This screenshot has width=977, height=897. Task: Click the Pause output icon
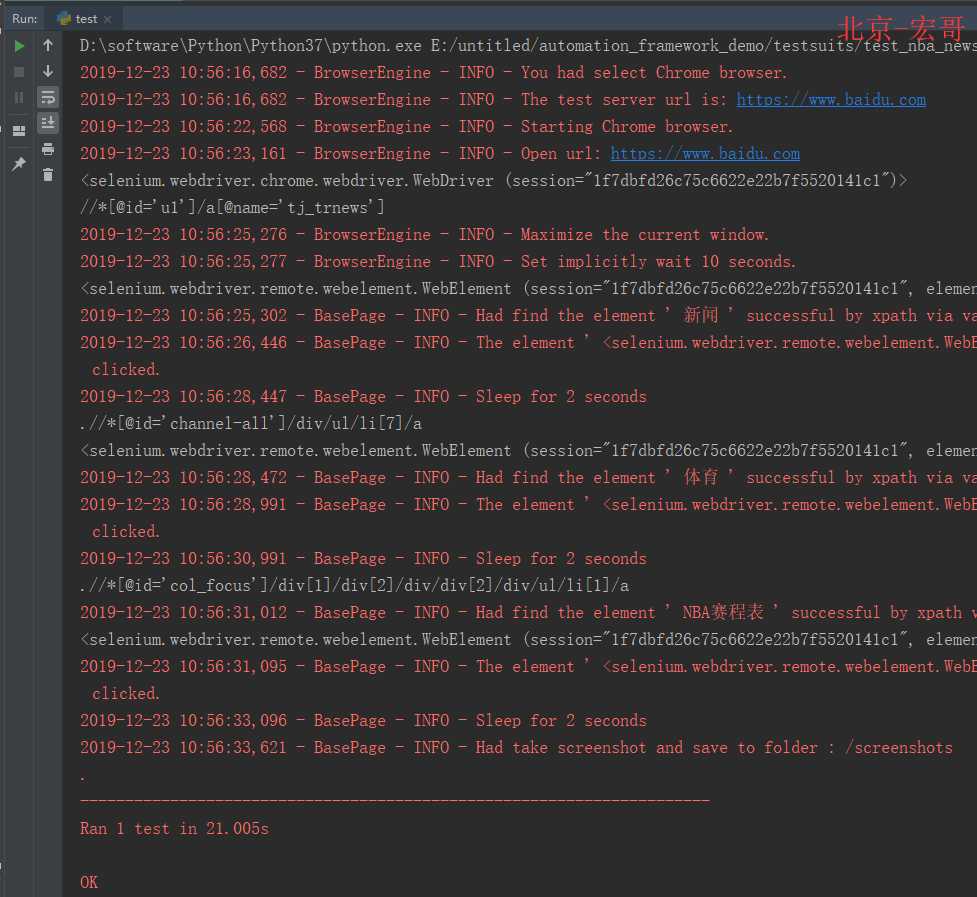19,98
